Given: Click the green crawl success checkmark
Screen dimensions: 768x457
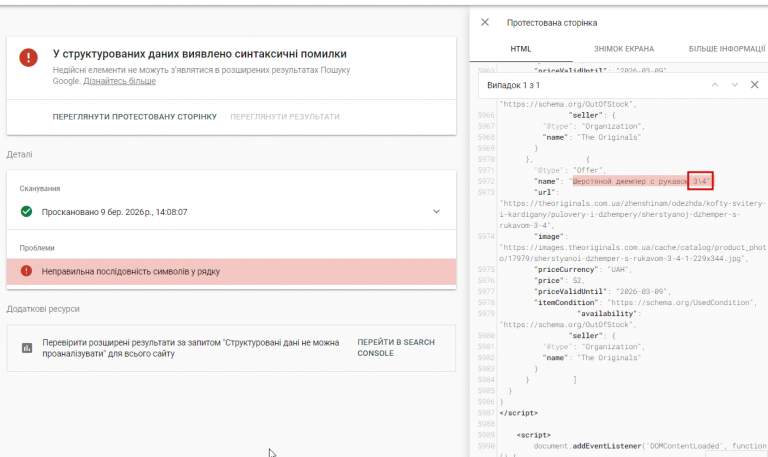Looking at the screenshot, I should coord(26,212).
